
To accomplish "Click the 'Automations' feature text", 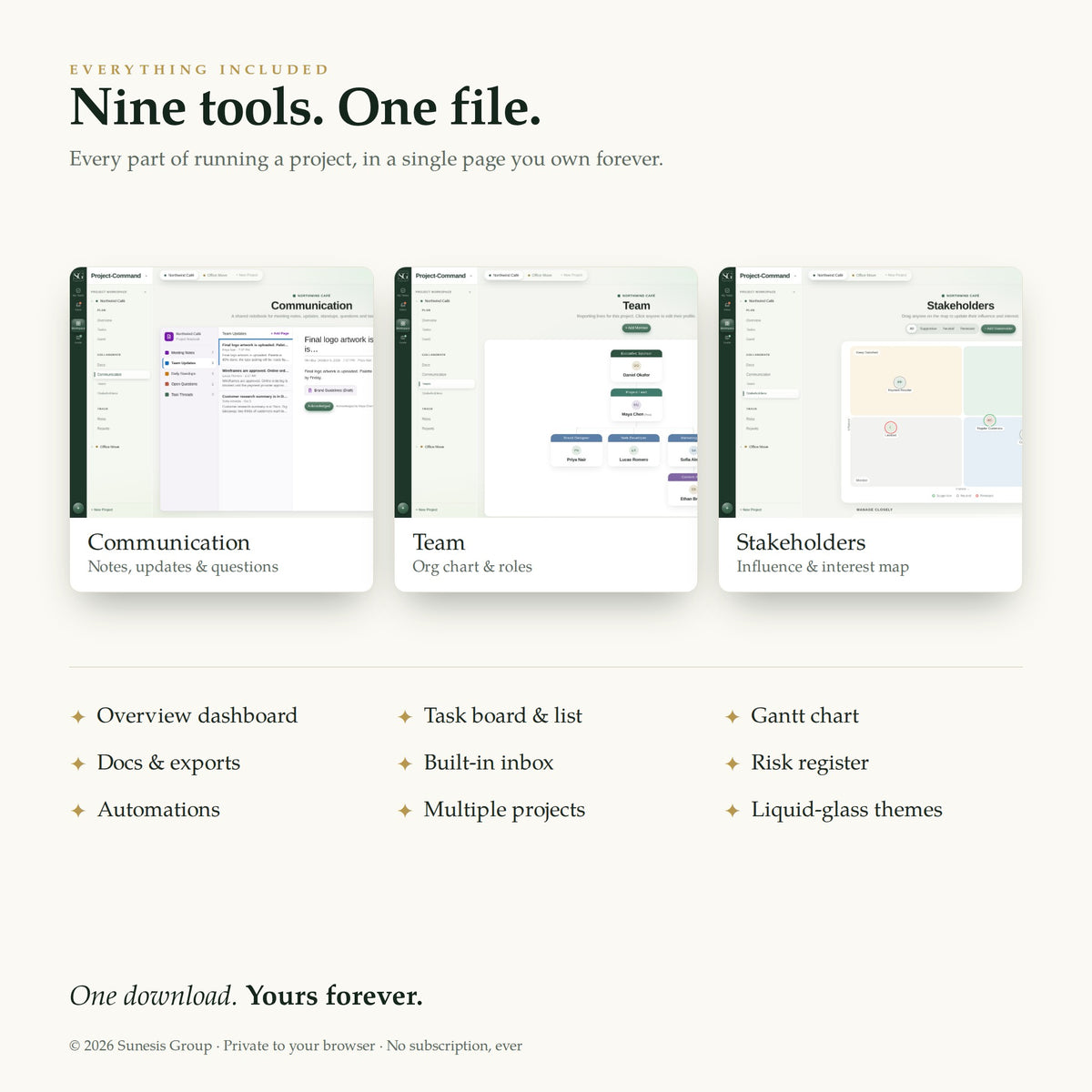I will 158,810.
